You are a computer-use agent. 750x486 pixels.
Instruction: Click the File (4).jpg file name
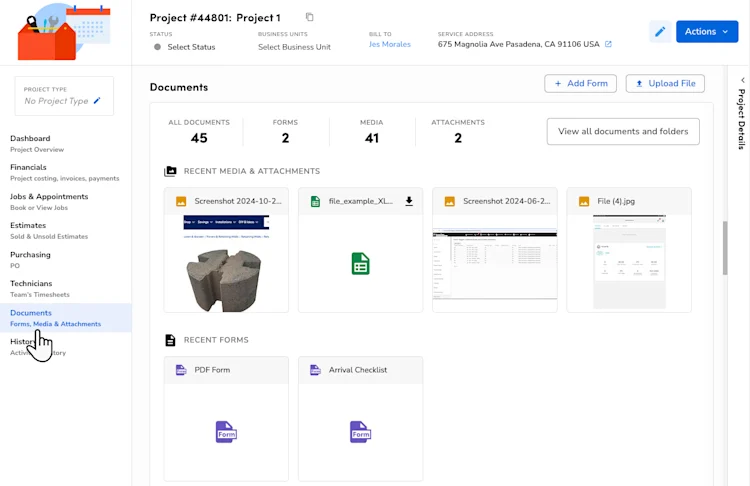[616, 201]
